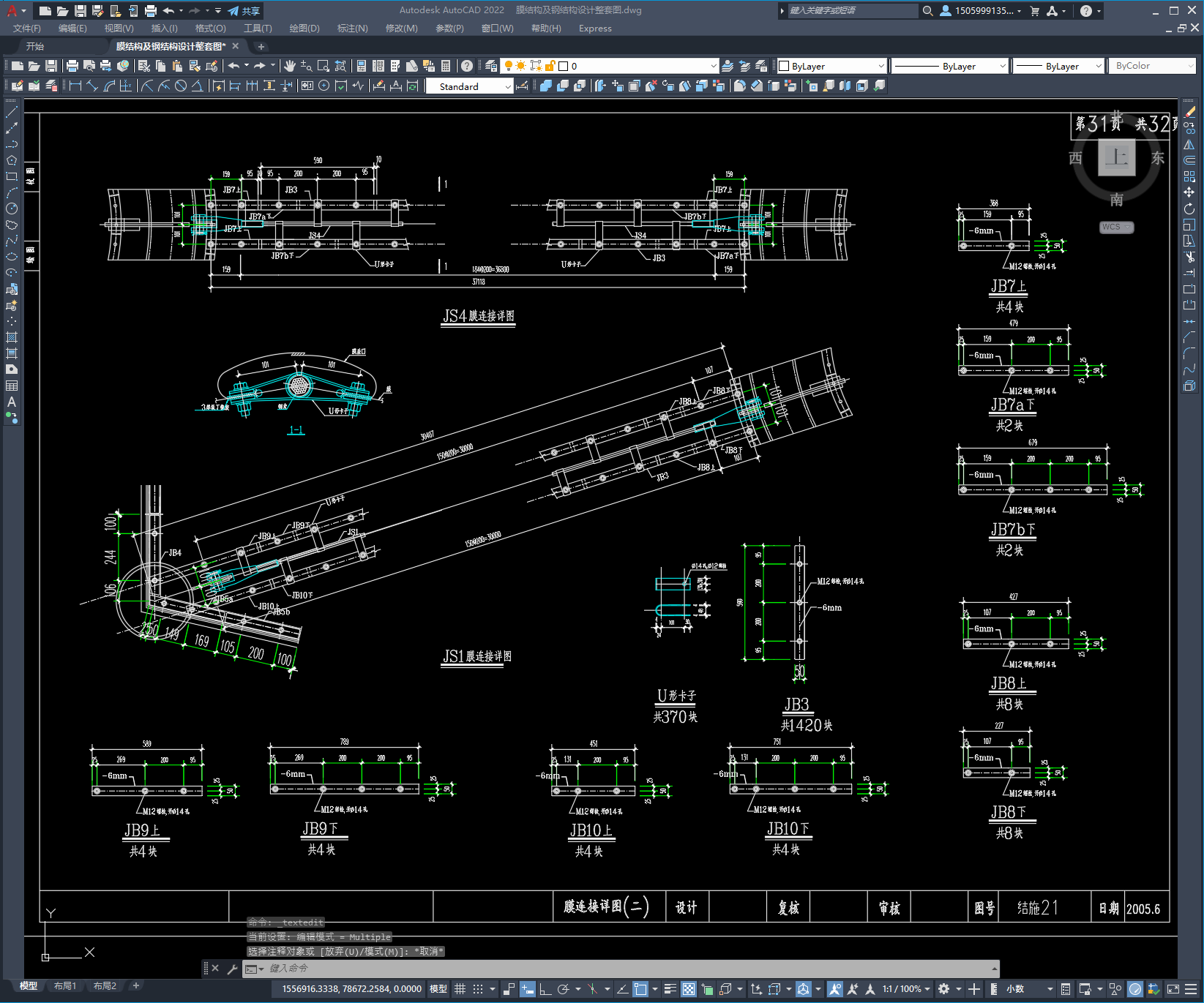Screen dimensions: 1204x1003
Task: Click the Help question mark in standard toolbar
Action: (467, 66)
